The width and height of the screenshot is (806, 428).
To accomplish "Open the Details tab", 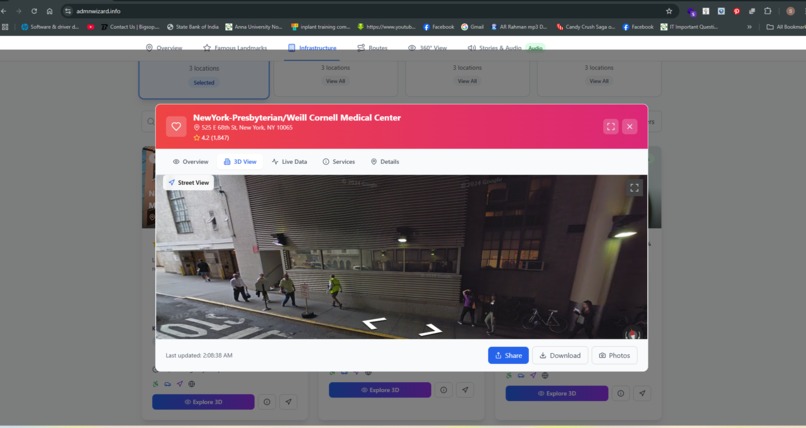I will [x=385, y=161].
